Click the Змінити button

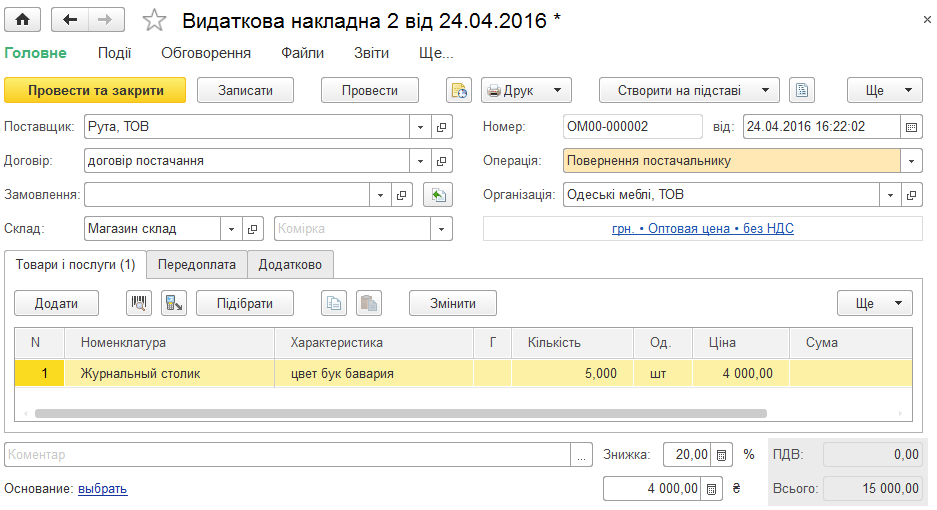click(453, 303)
